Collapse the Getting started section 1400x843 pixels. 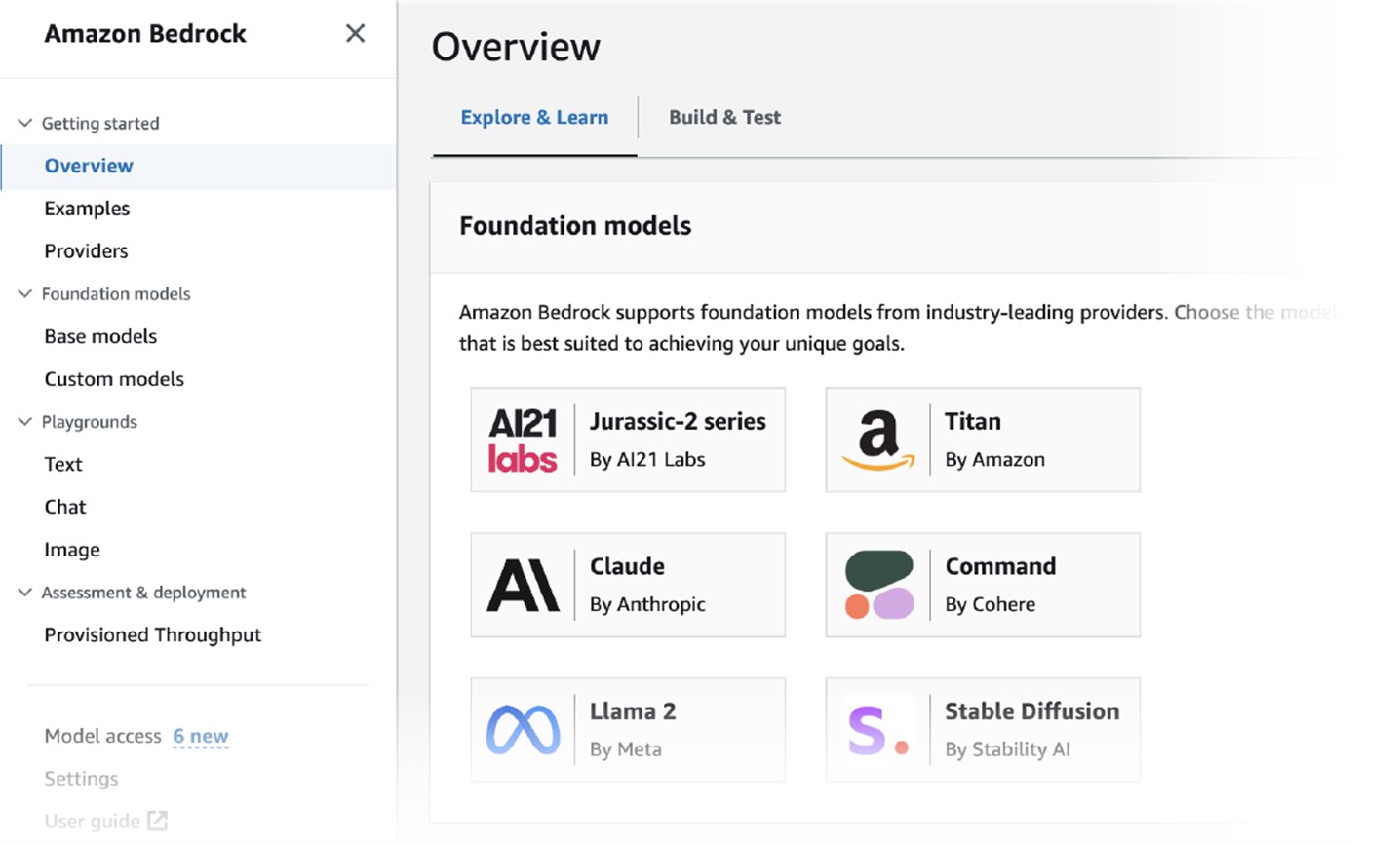25,123
